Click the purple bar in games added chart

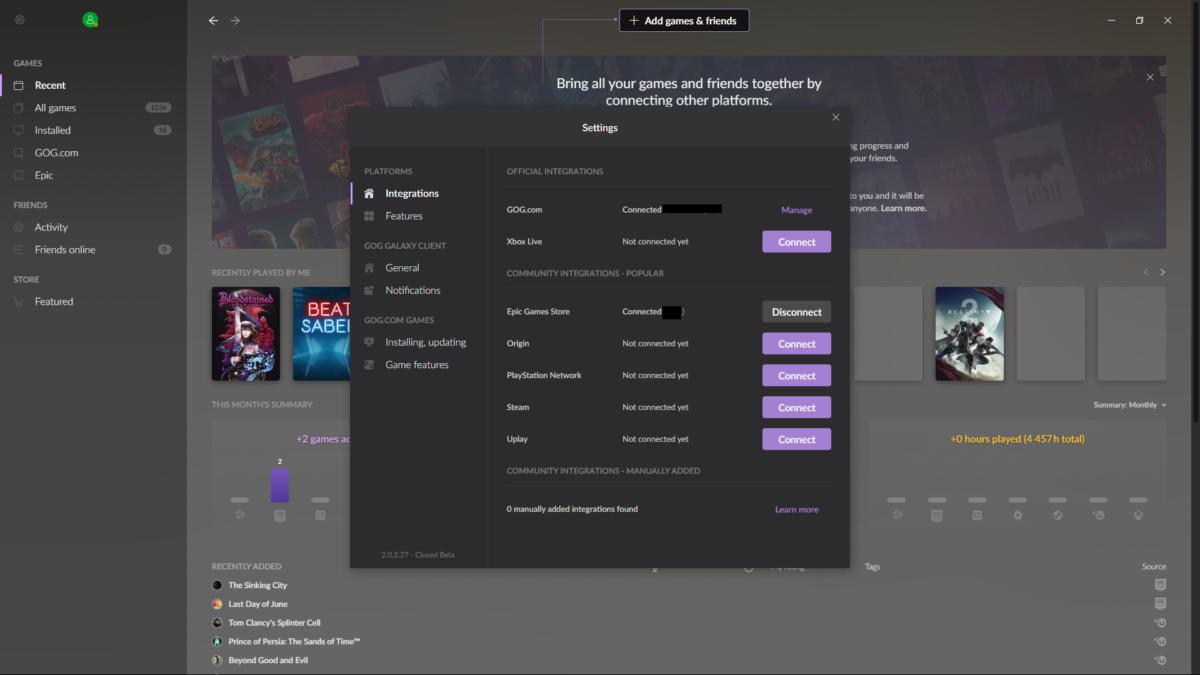280,485
